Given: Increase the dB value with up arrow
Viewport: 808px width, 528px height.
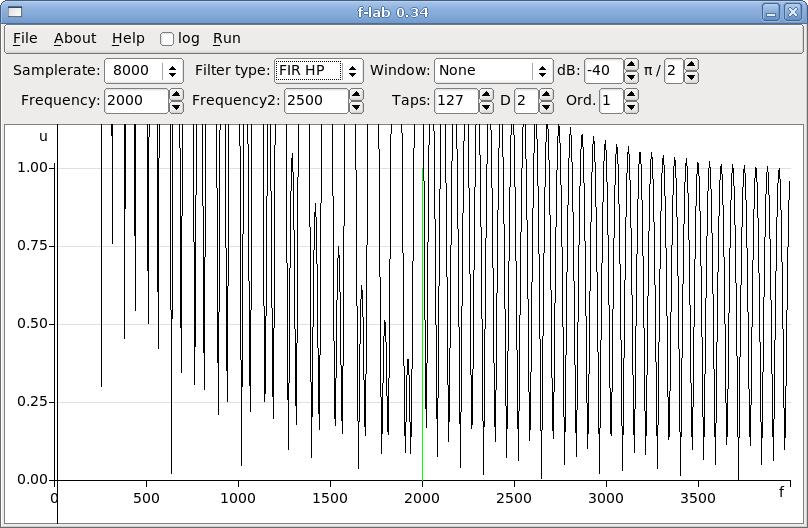Looking at the screenshot, I should click(631, 65).
